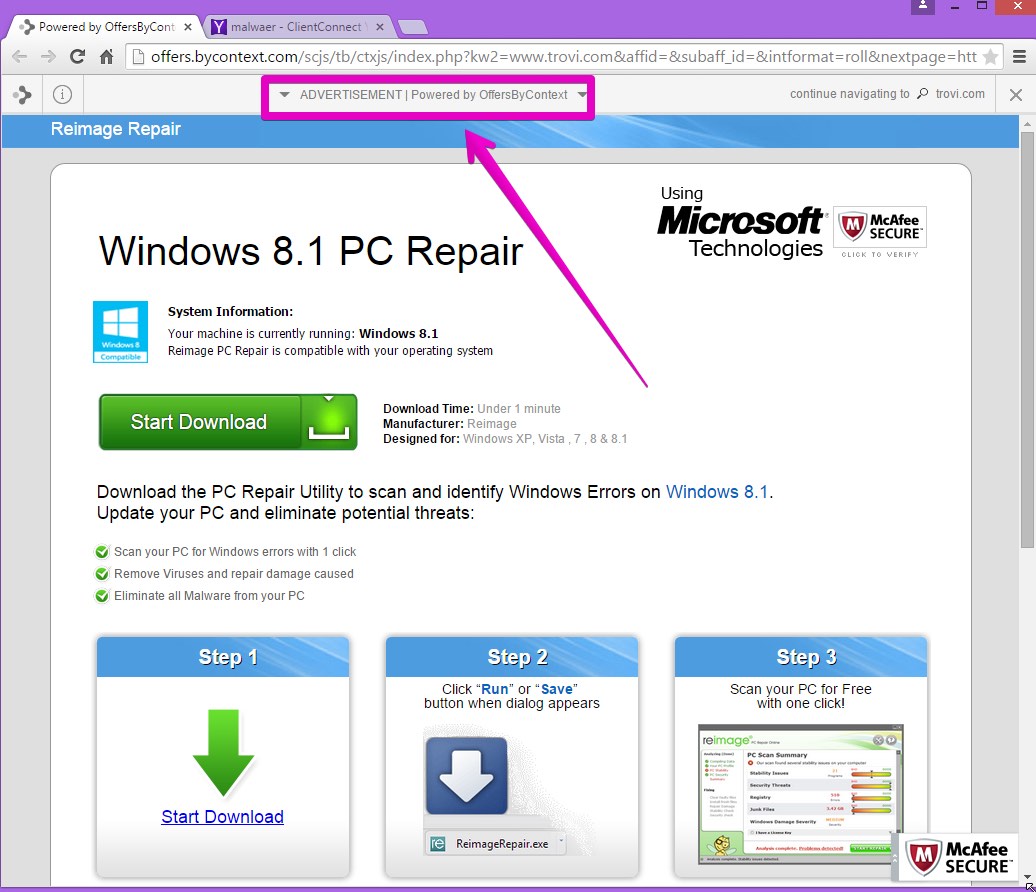1036x892 pixels.
Task: Click the checkmark beside 'Remove Viruses and repair damage'
Action: pyautogui.click(x=102, y=574)
